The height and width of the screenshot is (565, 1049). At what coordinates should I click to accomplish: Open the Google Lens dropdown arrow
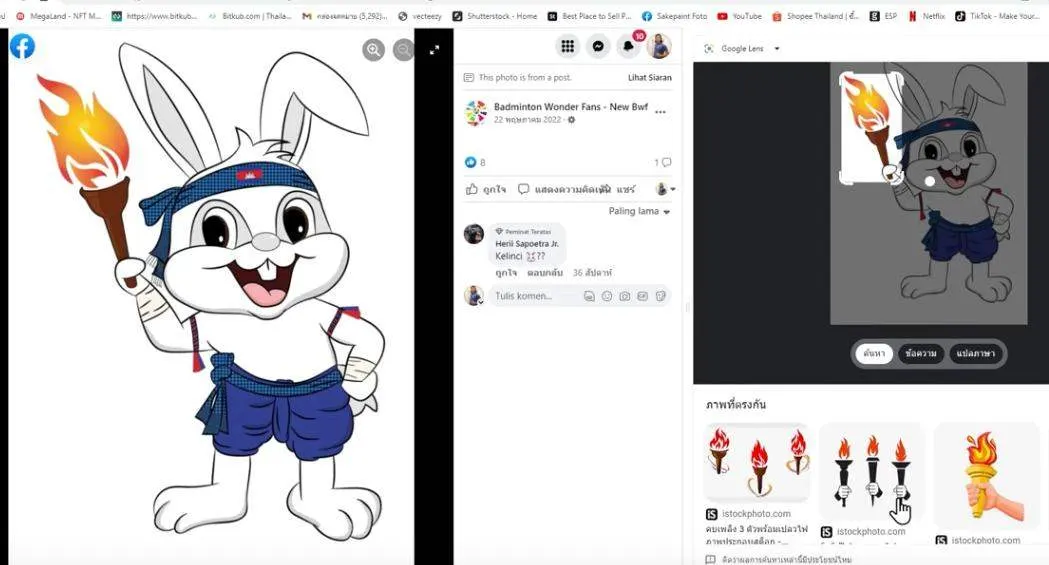tap(777, 49)
